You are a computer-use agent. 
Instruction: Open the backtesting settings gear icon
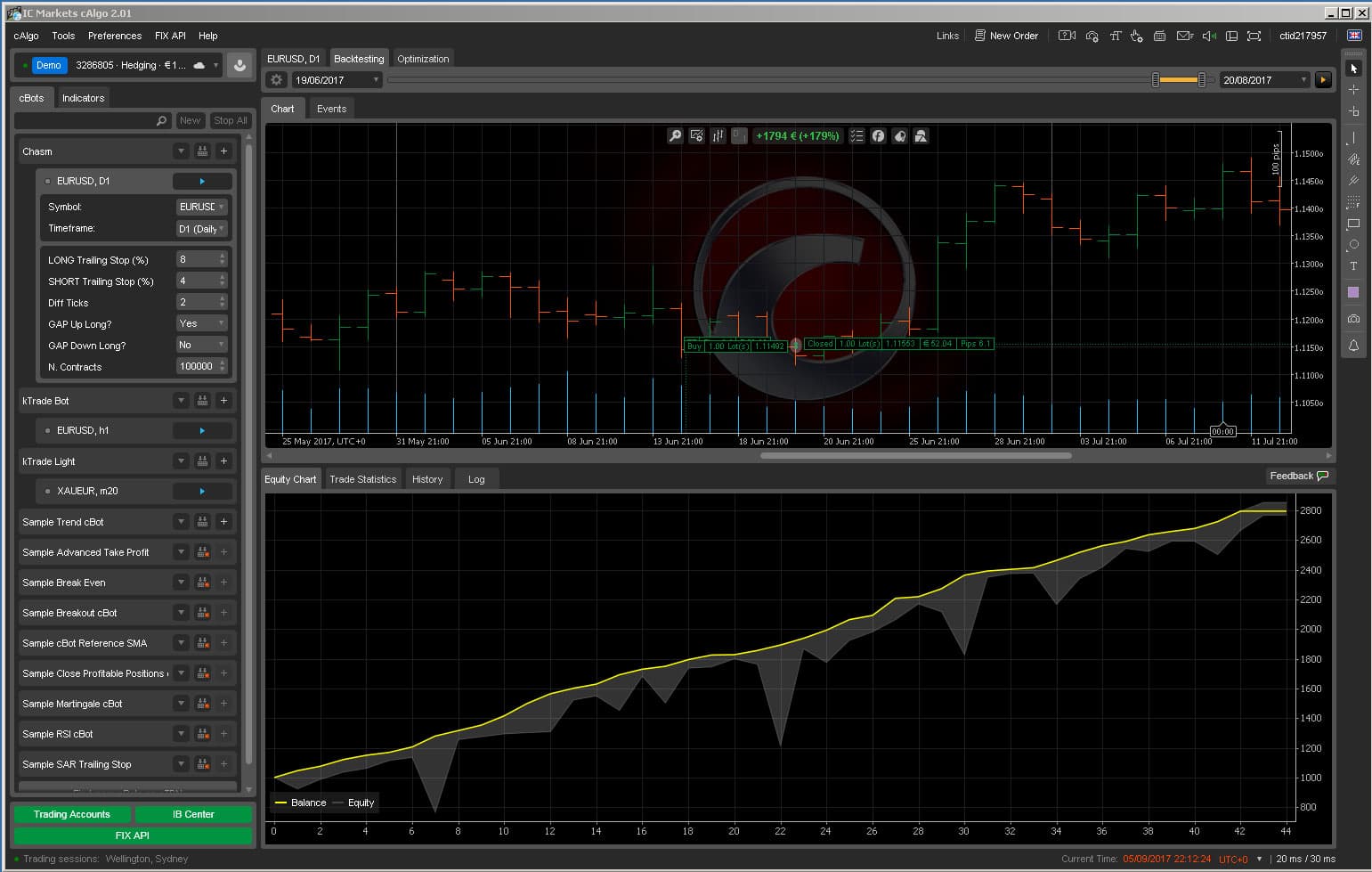coord(276,80)
